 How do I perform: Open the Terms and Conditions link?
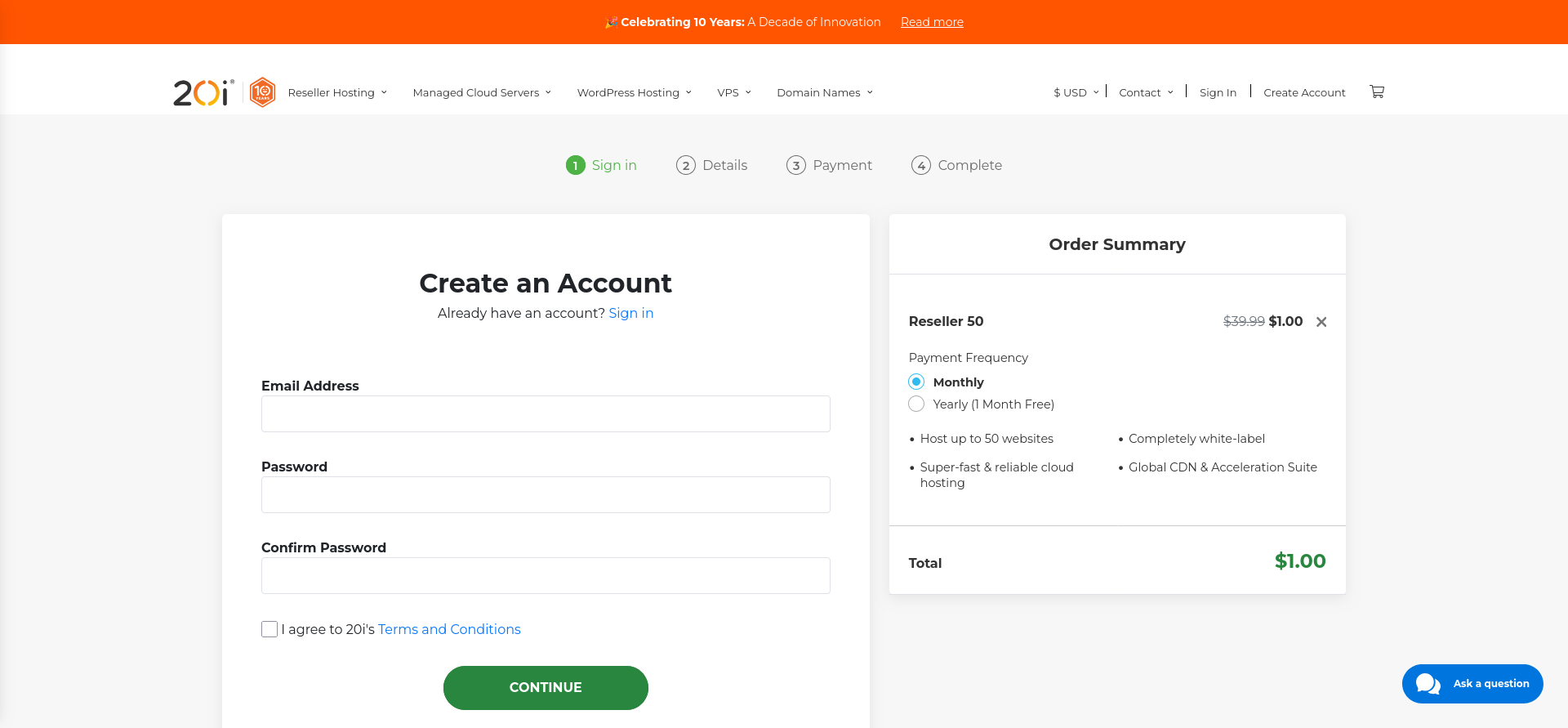449,629
